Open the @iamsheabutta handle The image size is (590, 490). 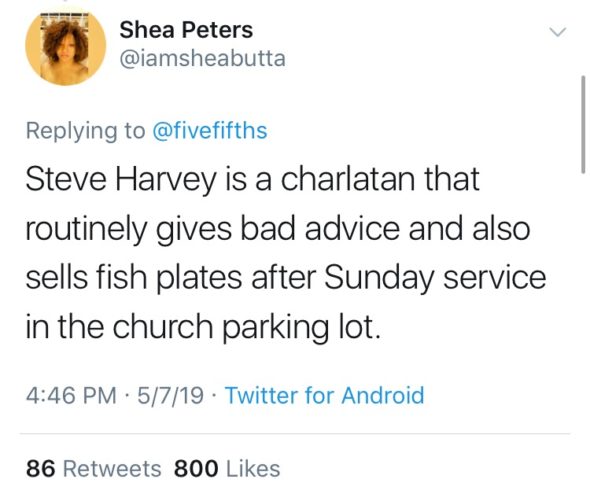click(202, 59)
